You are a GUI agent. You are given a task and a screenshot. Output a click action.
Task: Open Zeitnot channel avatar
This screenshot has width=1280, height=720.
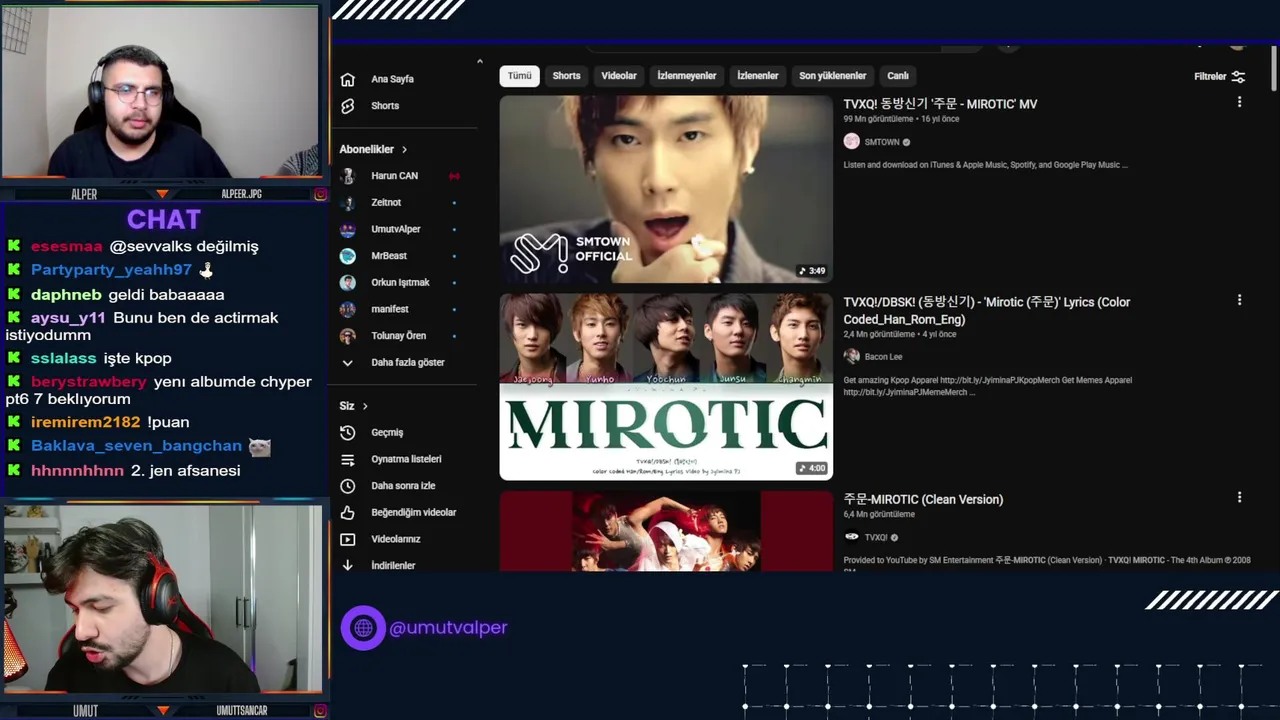(x=348, y=202)
